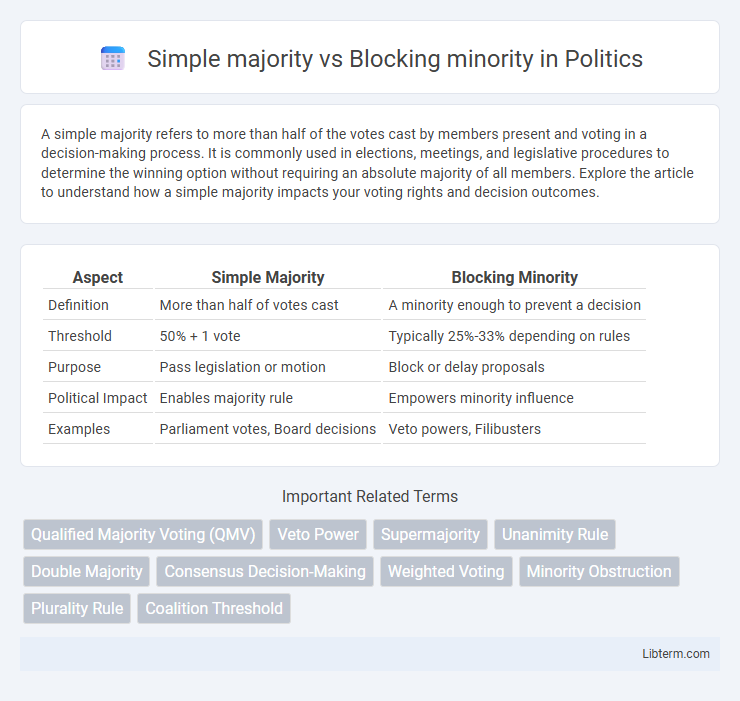Click the Simple Majority column header
740x701 pixels.
[x=268, y=278]
